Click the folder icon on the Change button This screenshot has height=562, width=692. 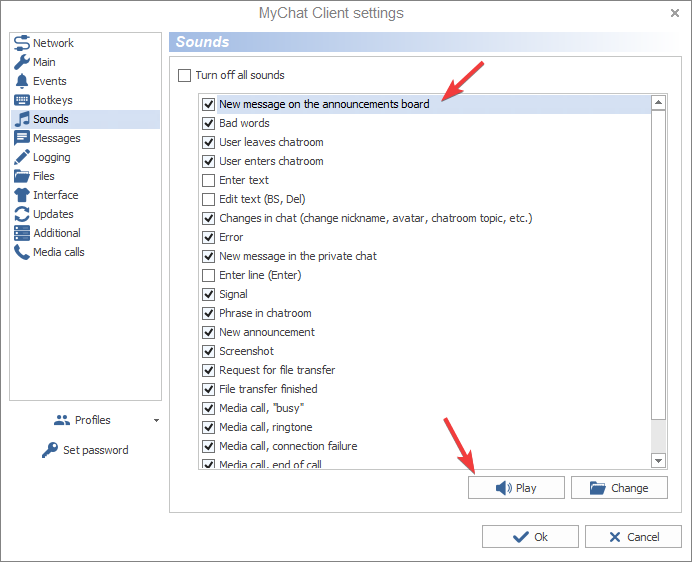[x=598, y=488]
